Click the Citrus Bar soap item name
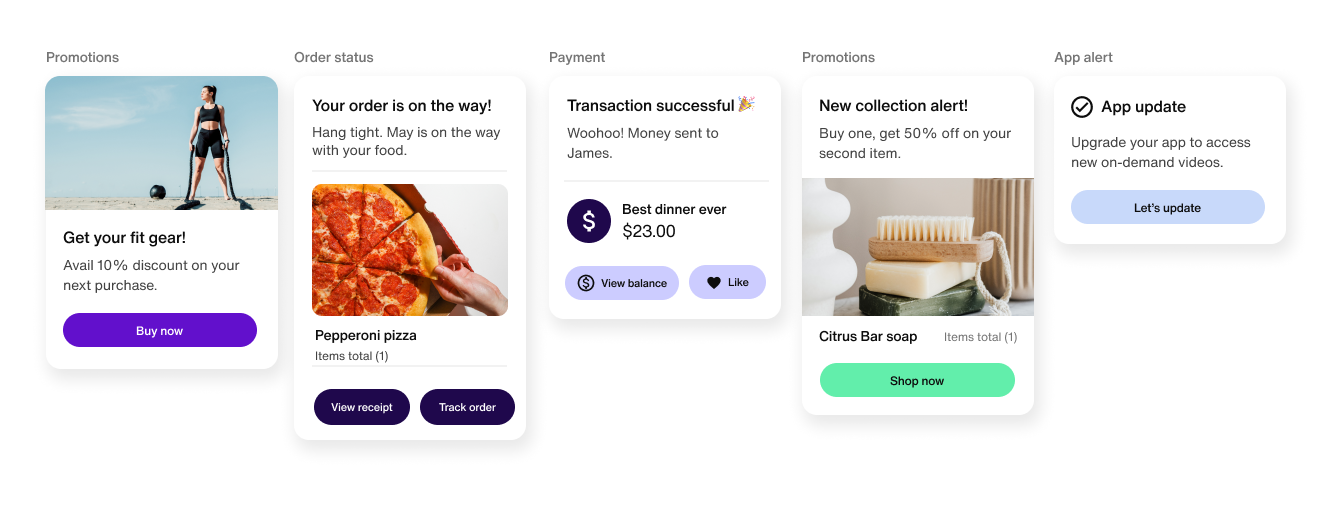This screenshot has height=522, width=1322. point(868,336)
